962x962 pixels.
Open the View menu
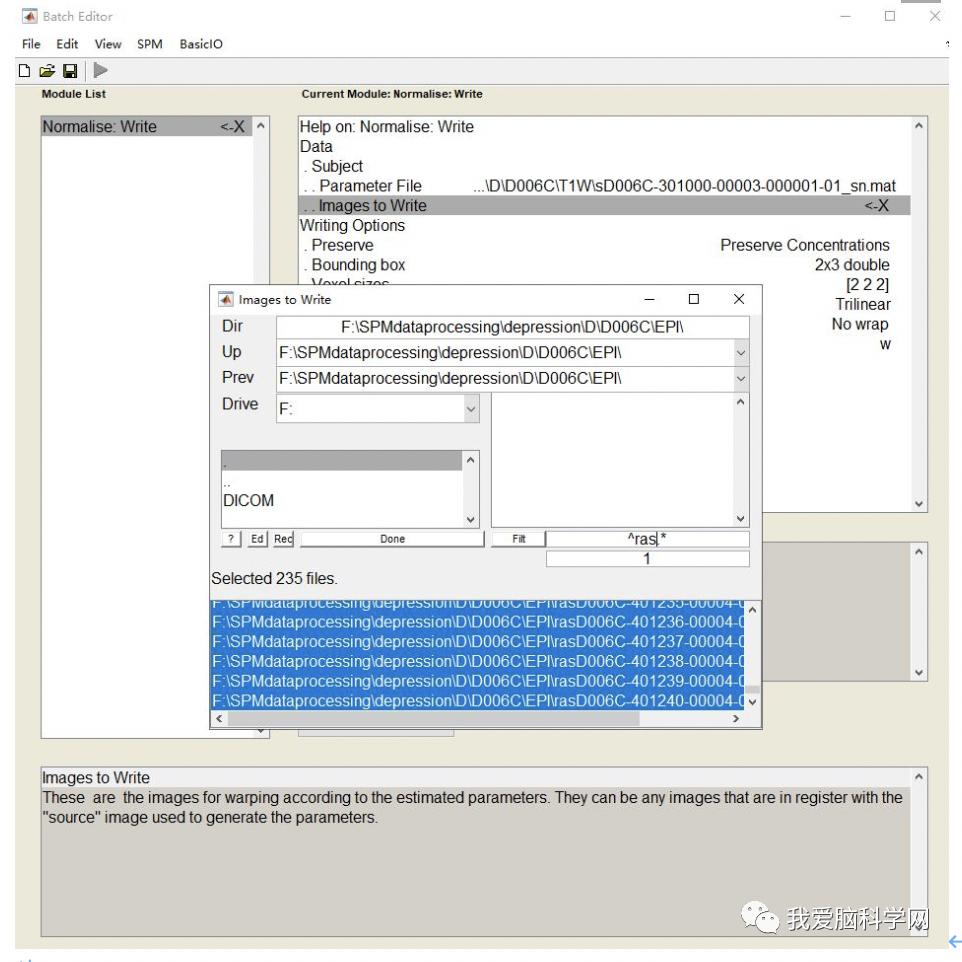(107, 44)
